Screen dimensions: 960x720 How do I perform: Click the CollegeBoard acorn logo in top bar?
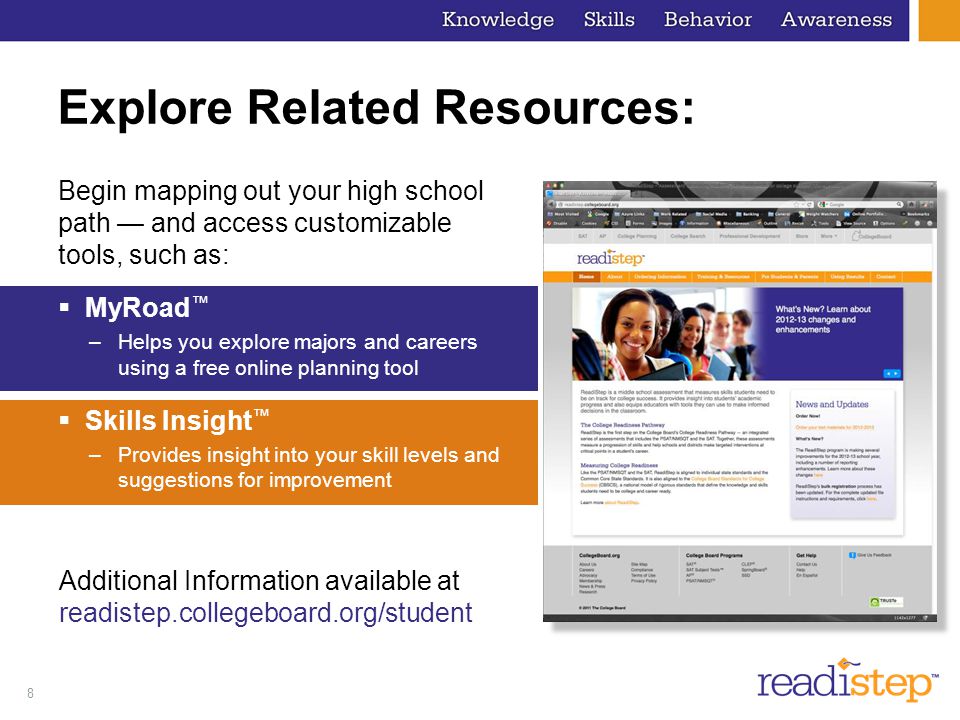872,236
